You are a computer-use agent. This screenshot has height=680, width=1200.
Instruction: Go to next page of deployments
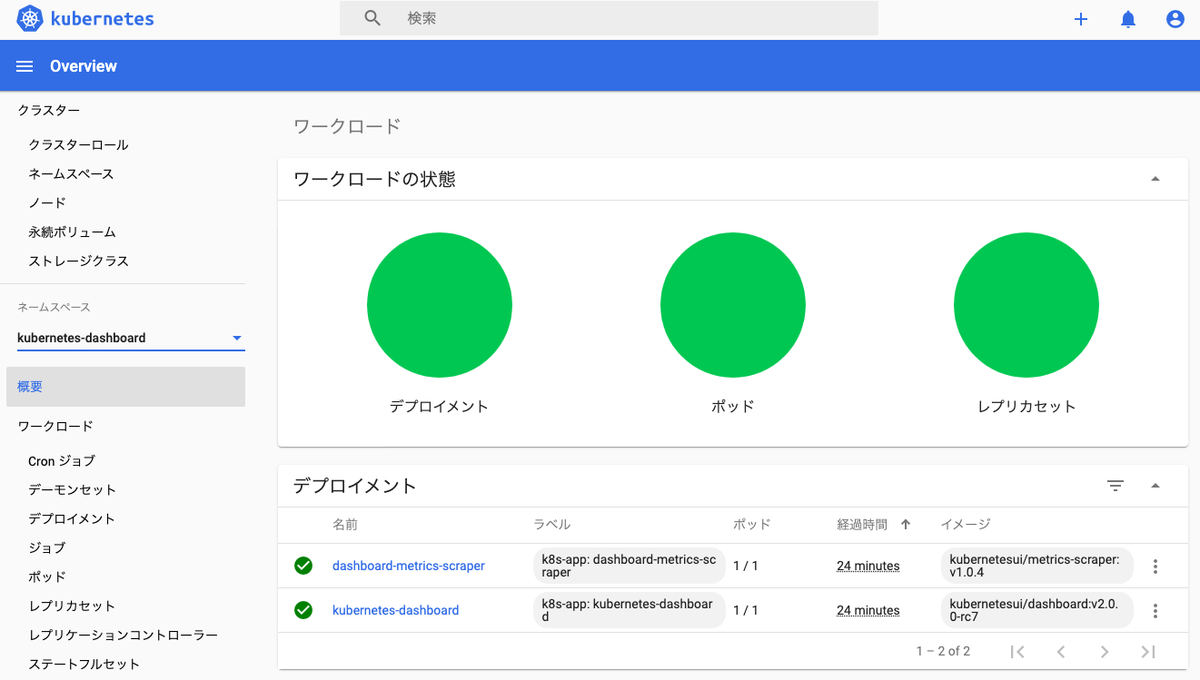click(1104, 652)
